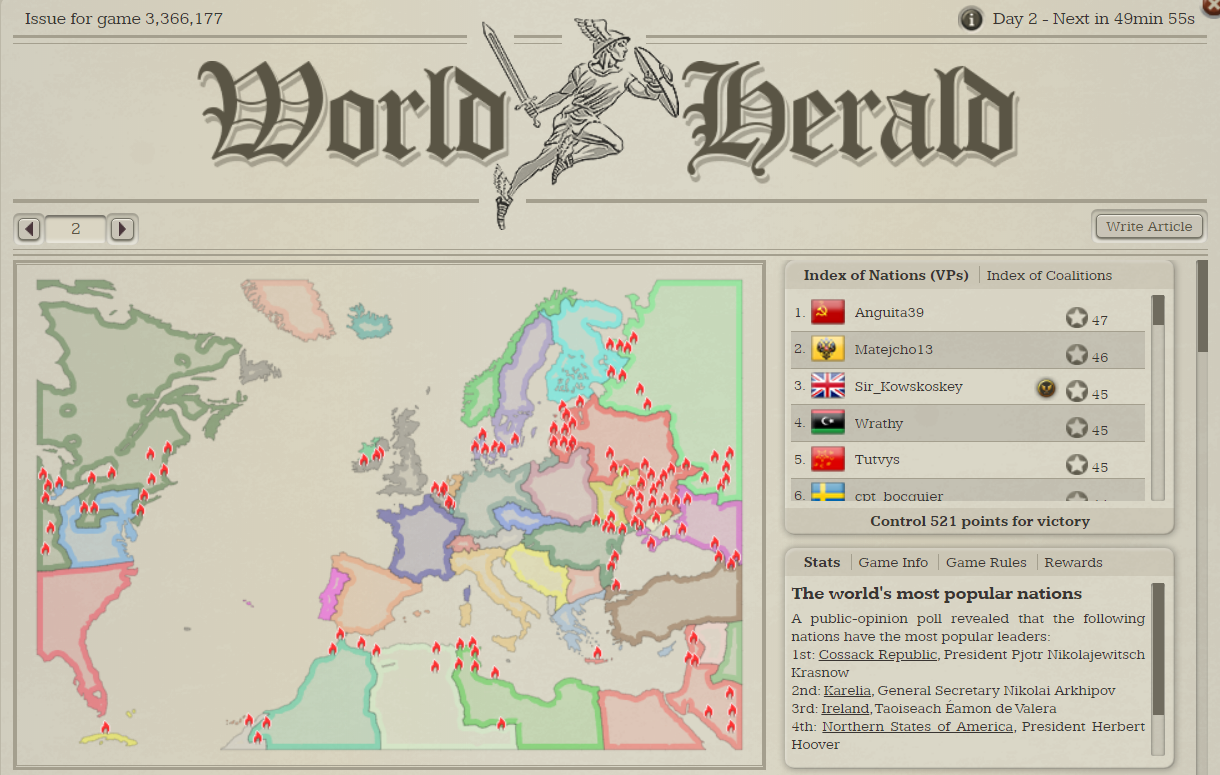
Task: Switch to Index of Coalitions tab
Action: (1049, 275)
